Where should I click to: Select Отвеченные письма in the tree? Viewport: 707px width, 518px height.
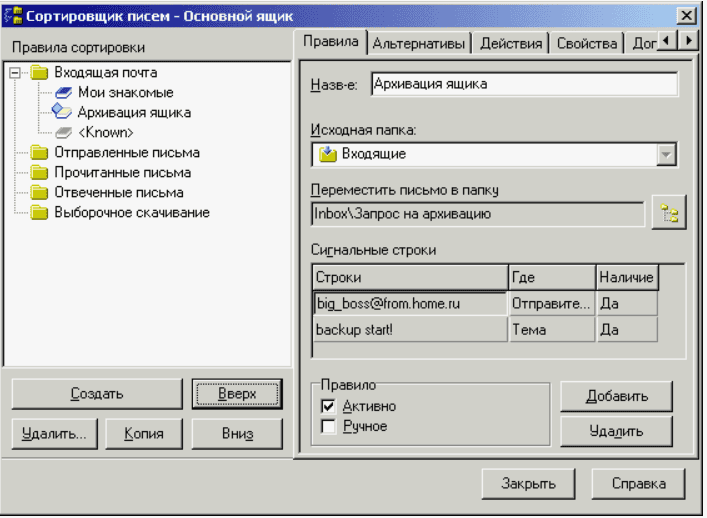pos(119,193)
